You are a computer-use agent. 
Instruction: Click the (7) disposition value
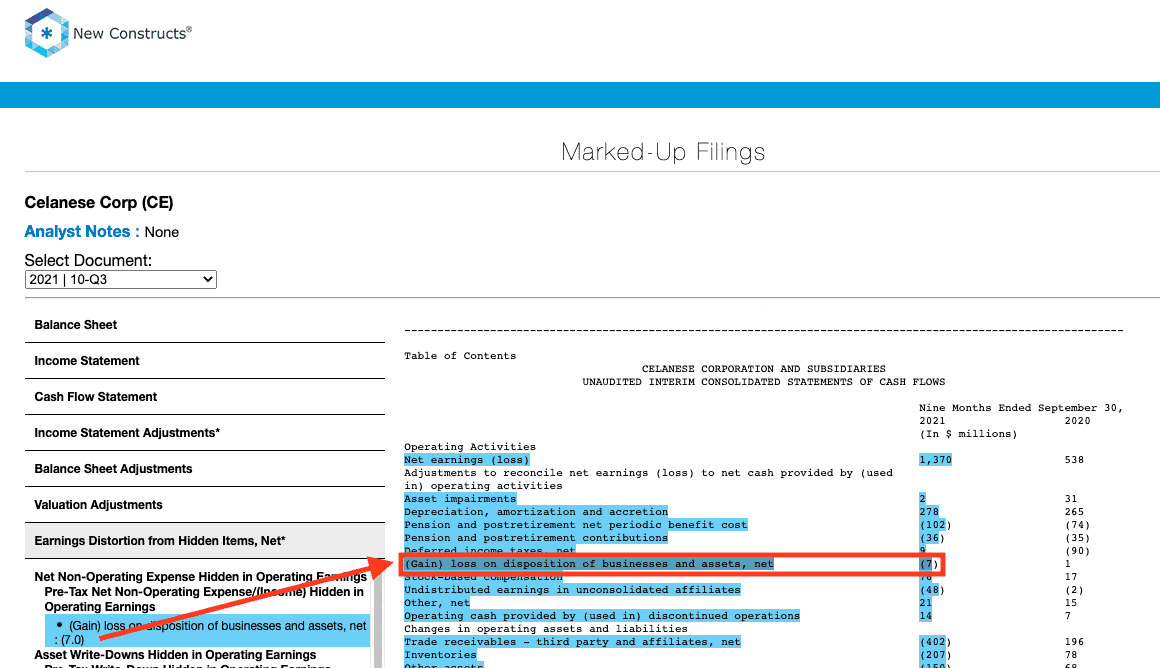click(929, 564)
